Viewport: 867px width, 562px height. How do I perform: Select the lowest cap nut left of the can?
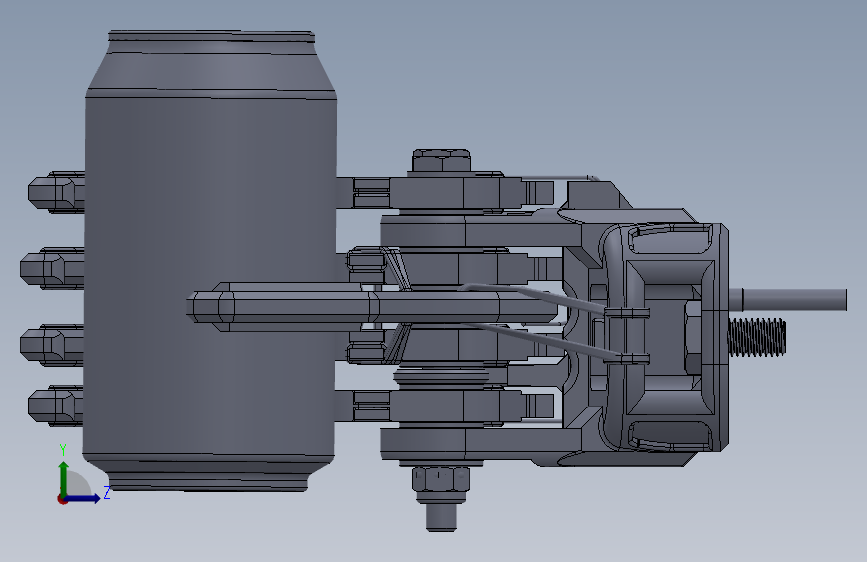(x=55, y=405)
